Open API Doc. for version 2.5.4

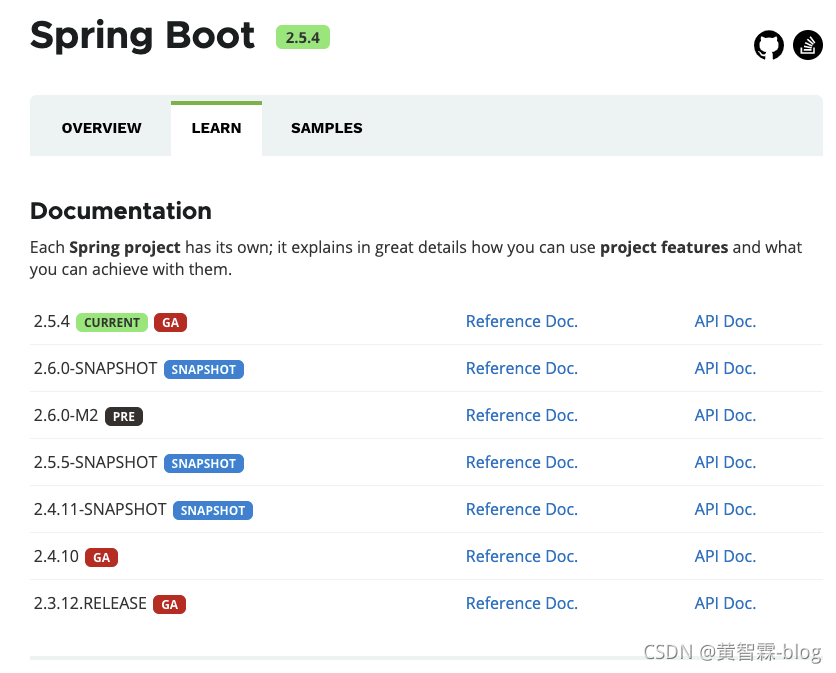click(x=725, y=322)
